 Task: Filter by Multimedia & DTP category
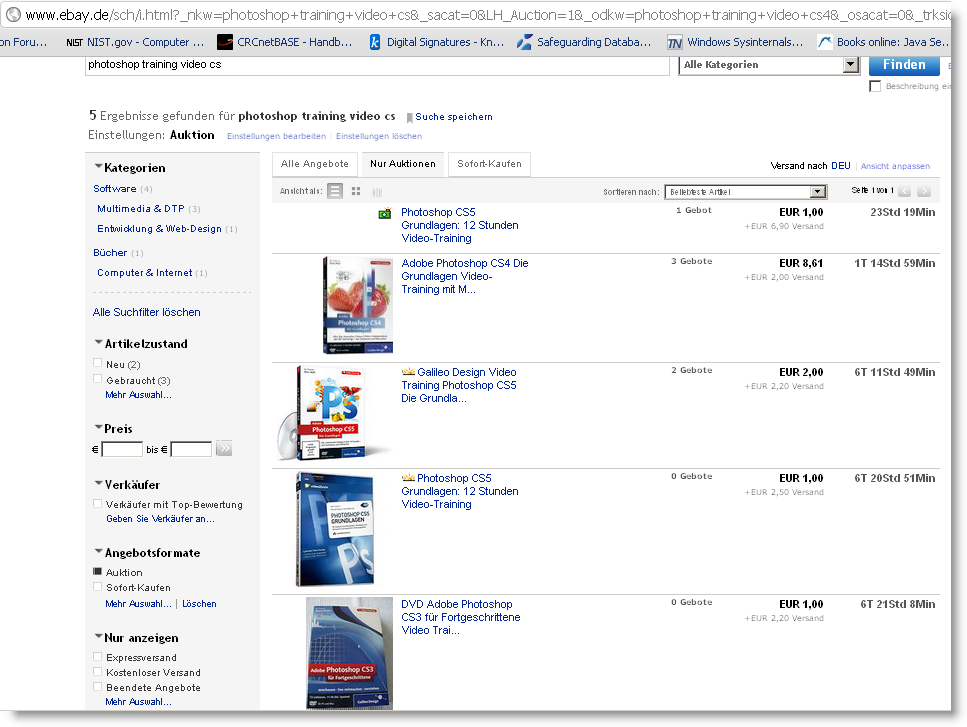[x=141, y=208]
